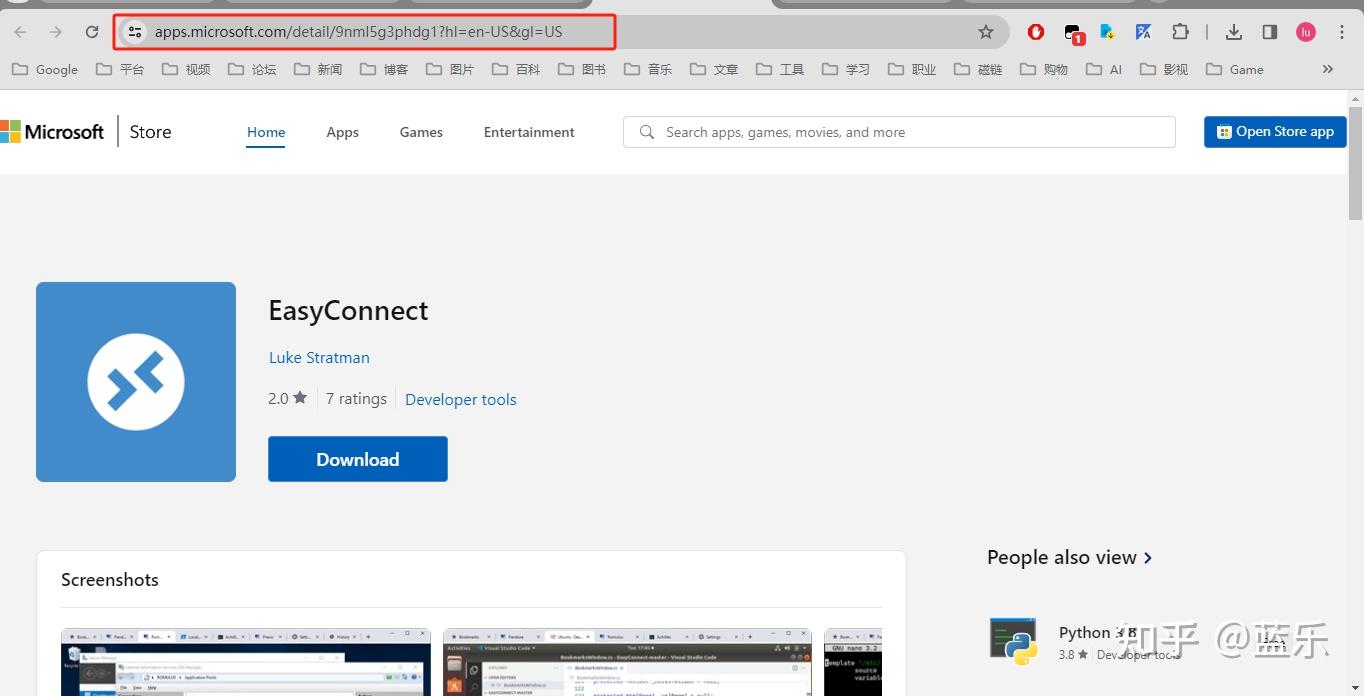
Task: Open the browser extensions puzzle icon
Action: (1181, 31)
